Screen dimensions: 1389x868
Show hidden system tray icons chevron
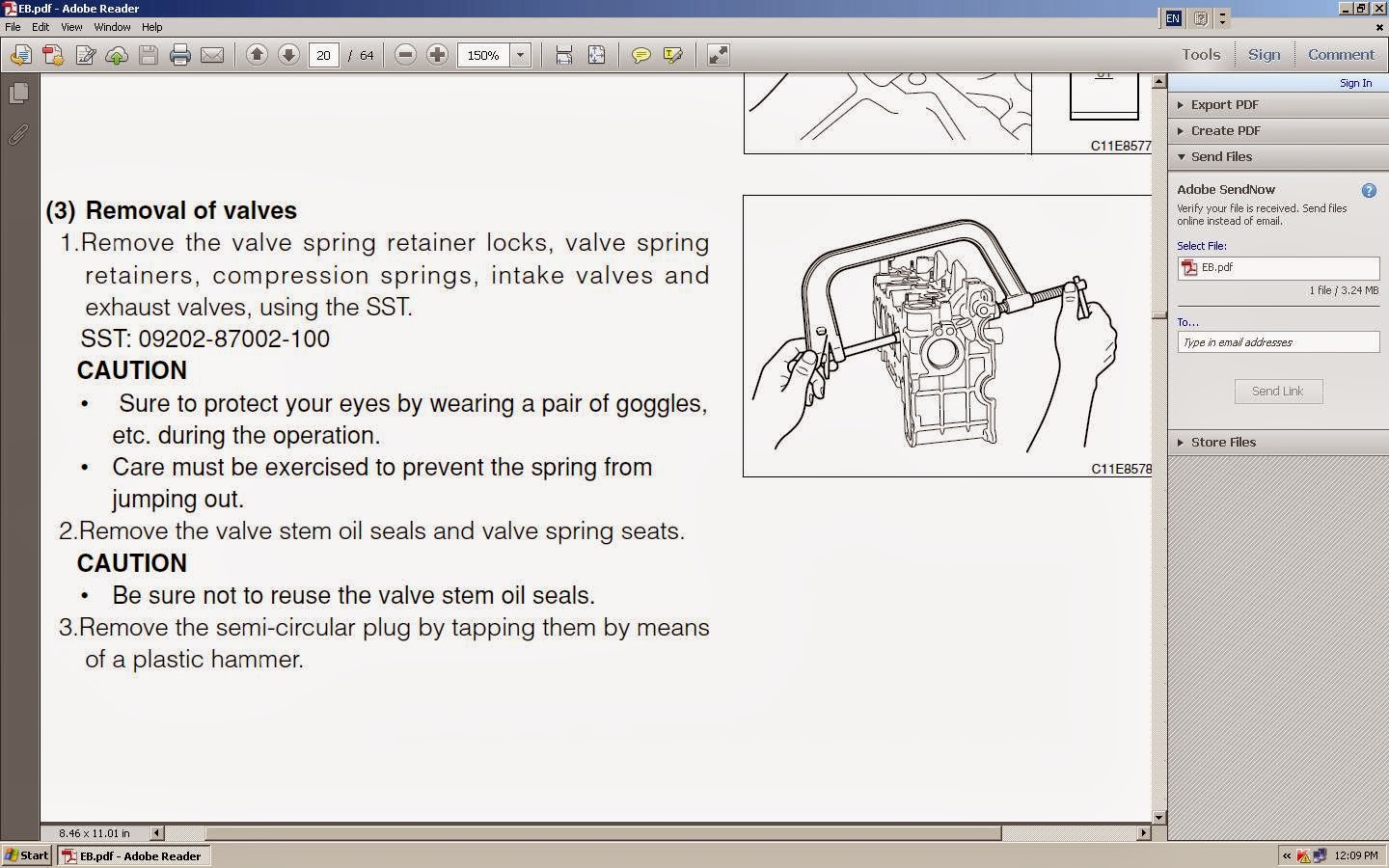pos(1287,855)
